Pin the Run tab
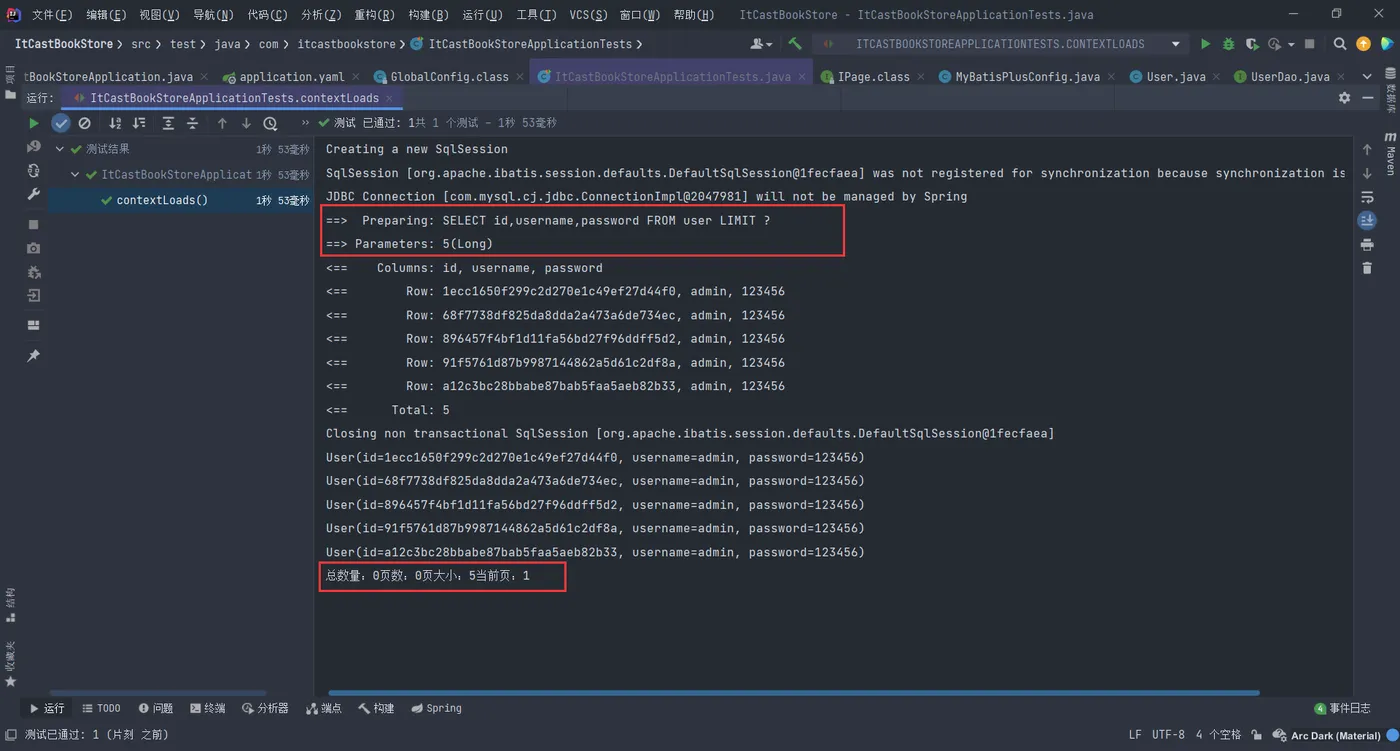The height and width of the screenshot is (751, 1400). [33, 356]
